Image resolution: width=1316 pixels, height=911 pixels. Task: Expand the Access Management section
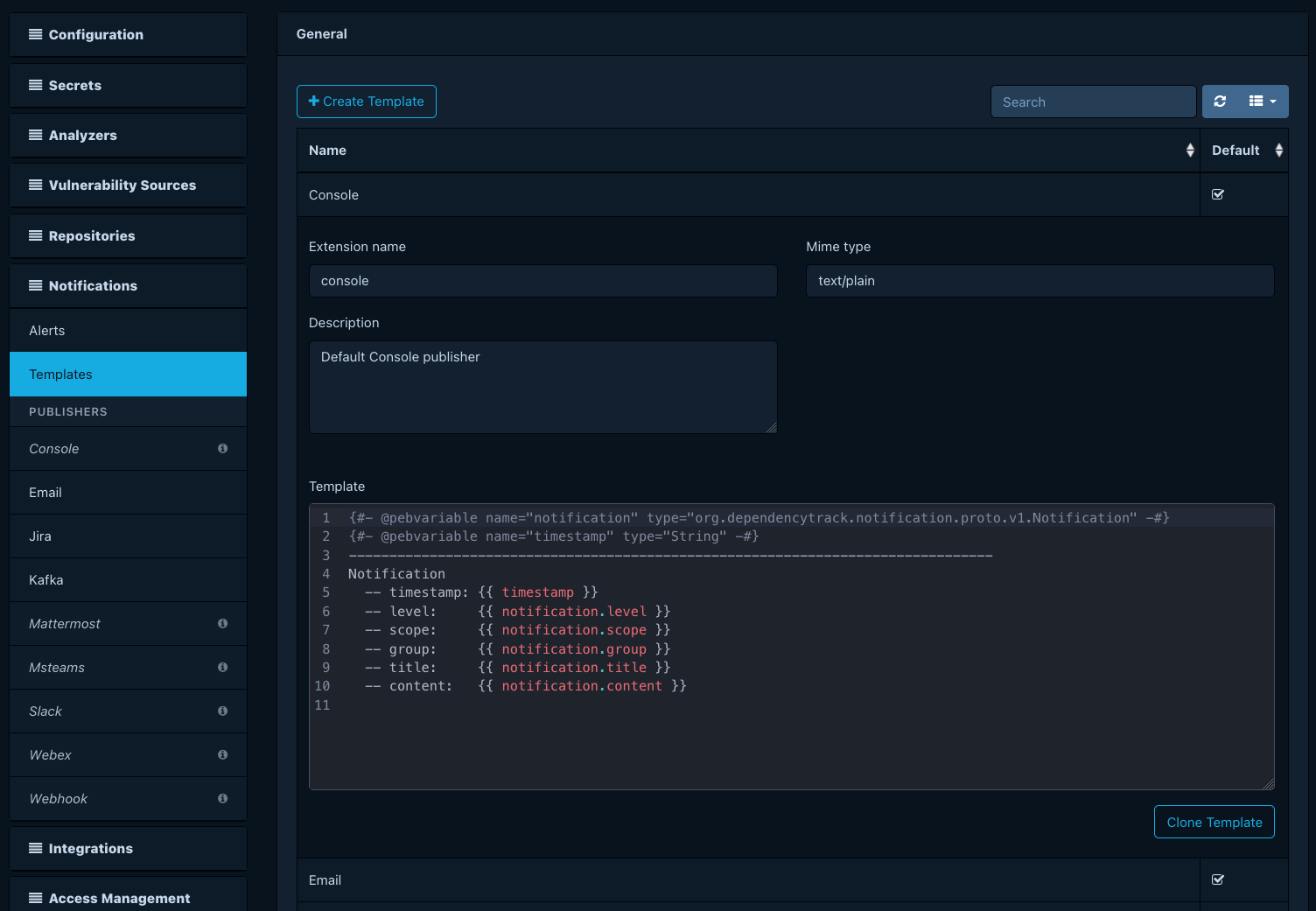tap(128, 898)
